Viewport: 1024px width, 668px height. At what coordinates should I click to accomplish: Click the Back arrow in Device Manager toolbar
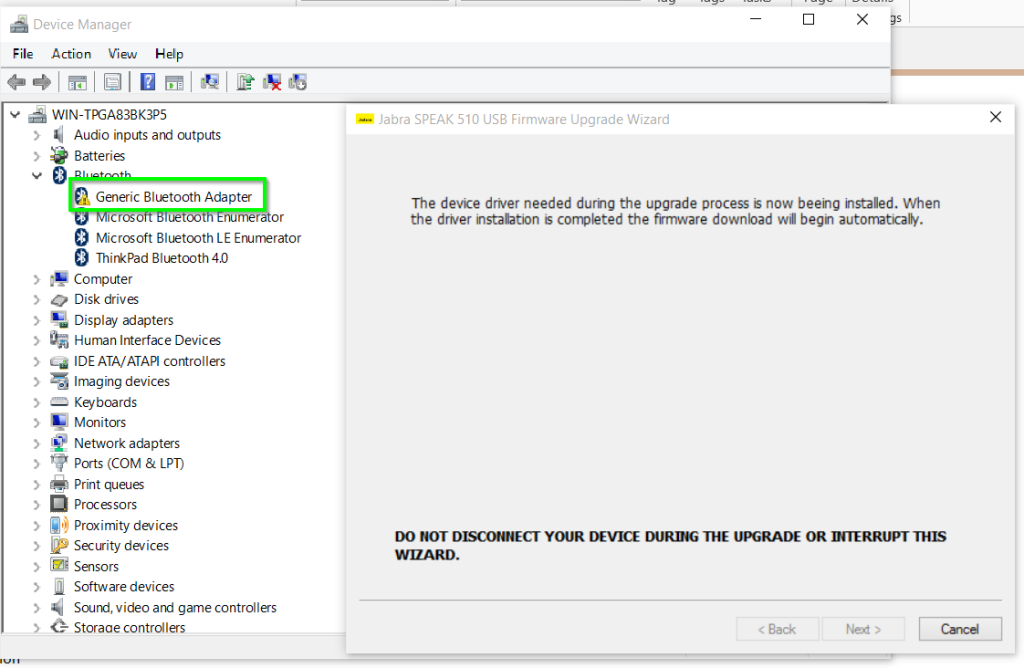(x=16, y=82)
